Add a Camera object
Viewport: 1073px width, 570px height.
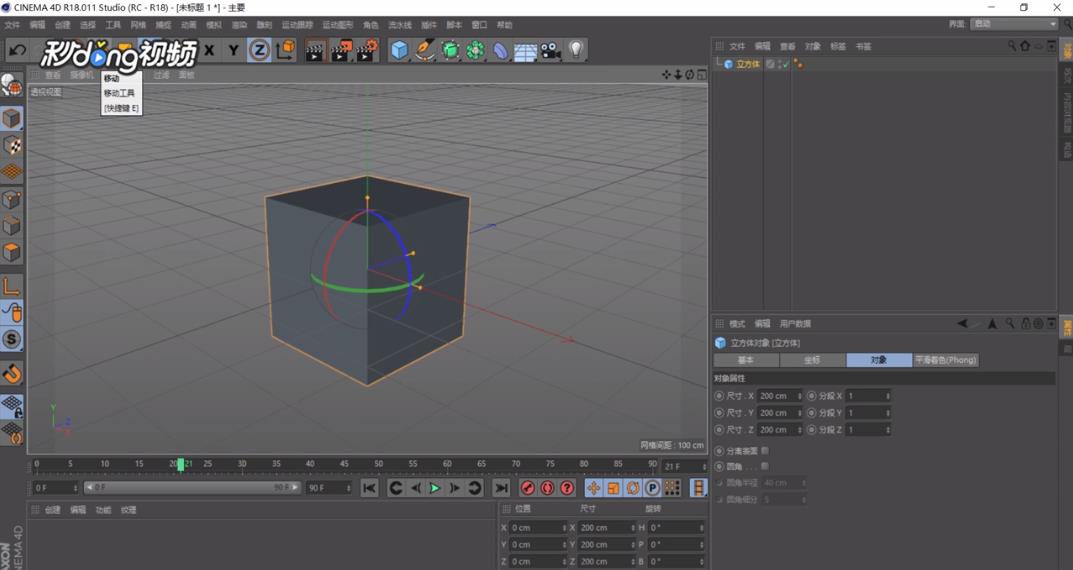click(x=551, y=51)
